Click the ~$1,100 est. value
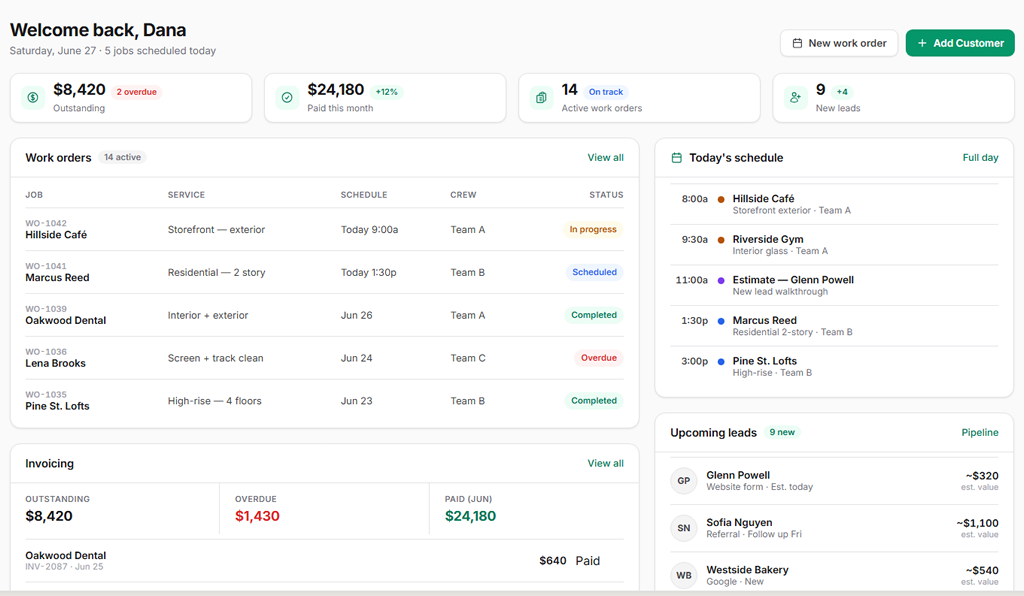Screen dimensions: 1024x596 [x=978, y=523]
